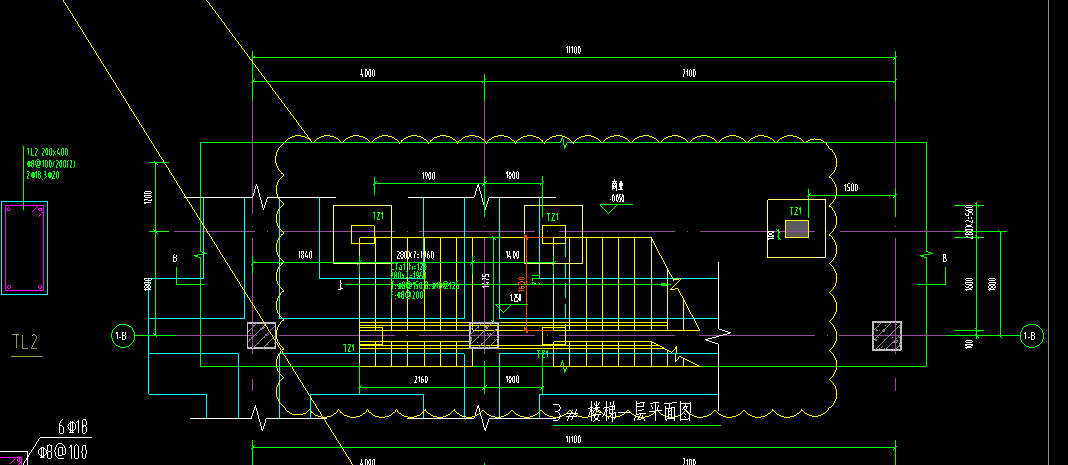The image size is (1068, 465).
Task: Select the grey filled TZ1 column
Action: coord(797,229)
